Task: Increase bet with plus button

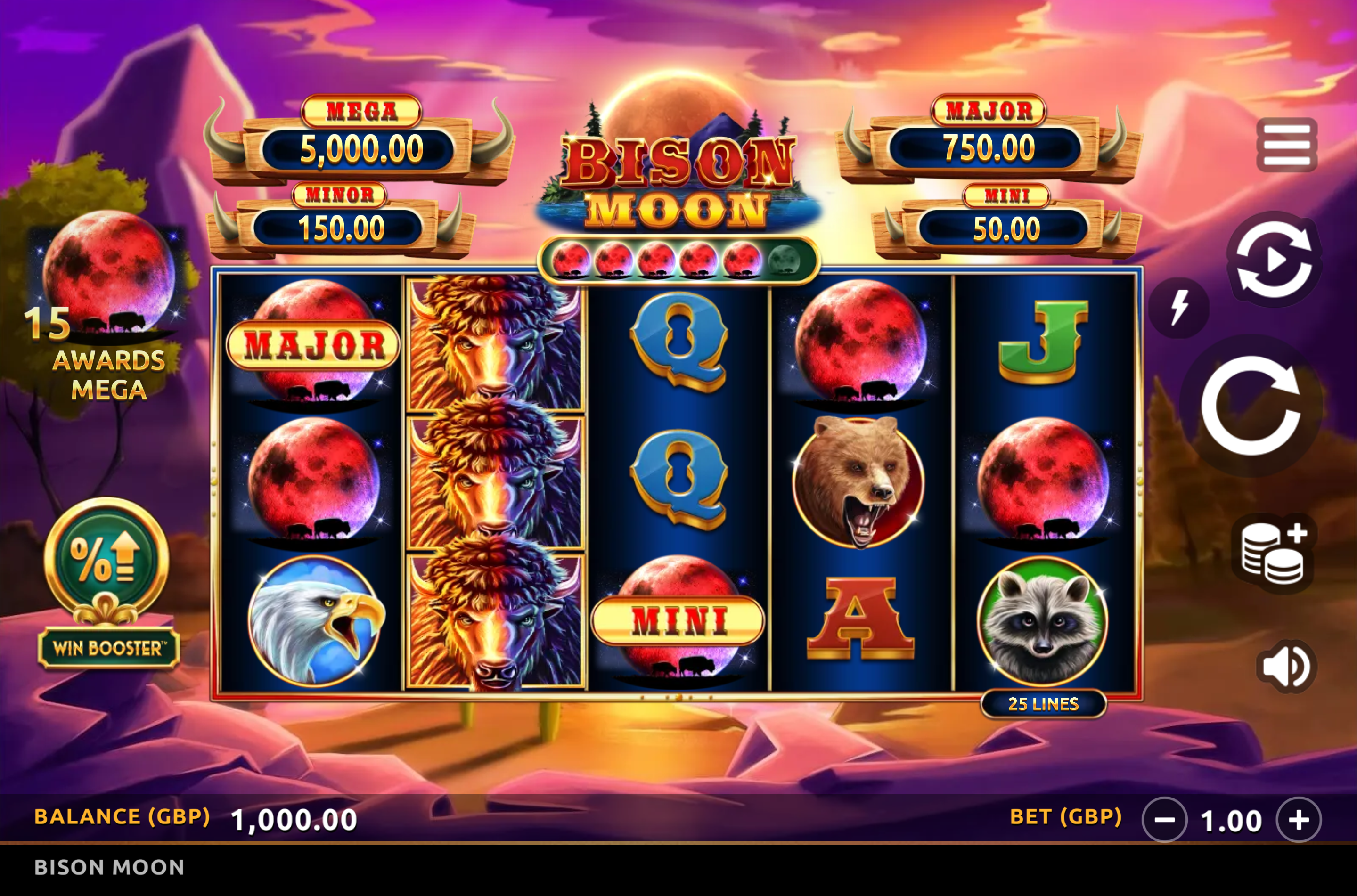Action: pos(1299,820)
